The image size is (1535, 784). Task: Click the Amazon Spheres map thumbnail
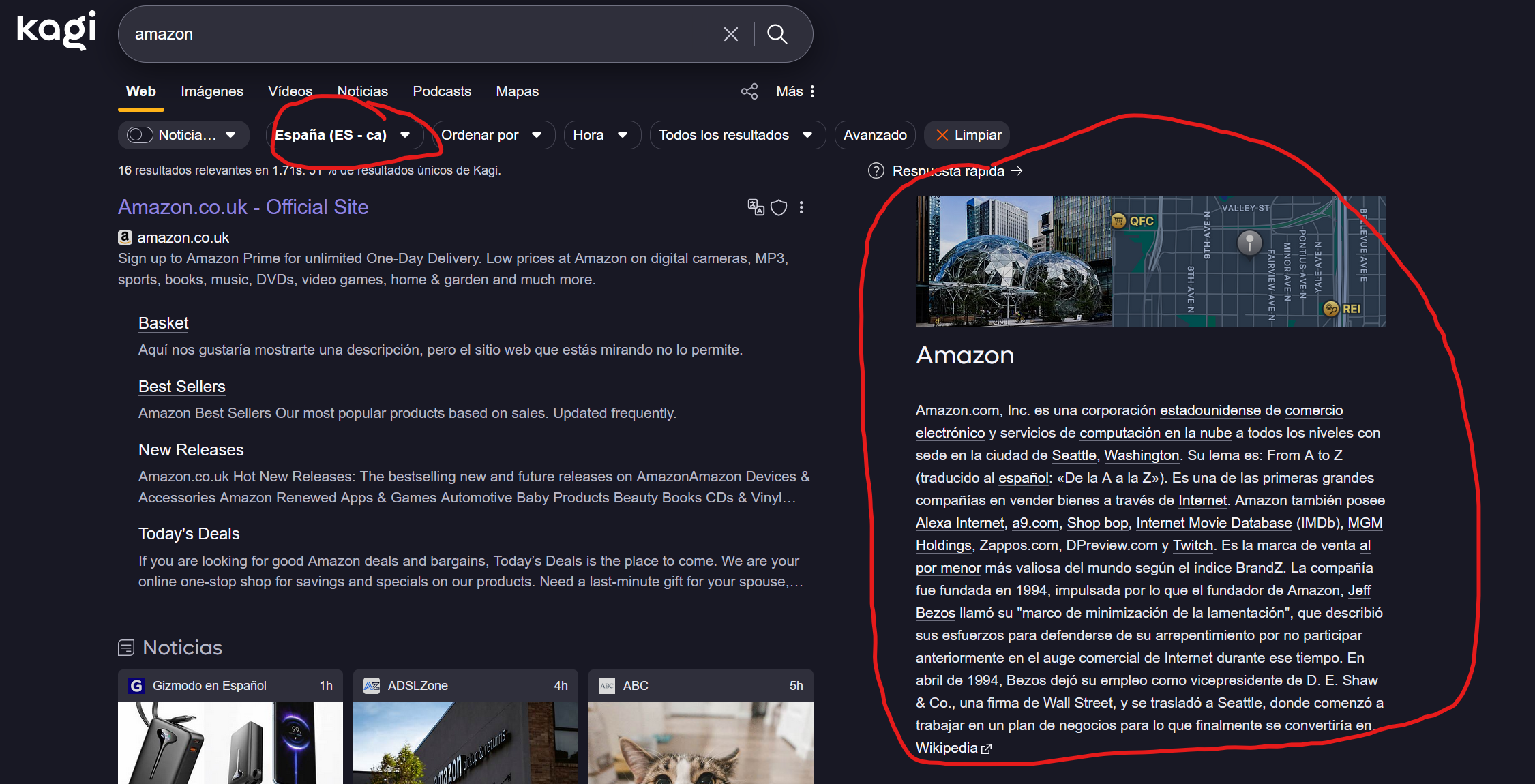tap(1150, 261)
